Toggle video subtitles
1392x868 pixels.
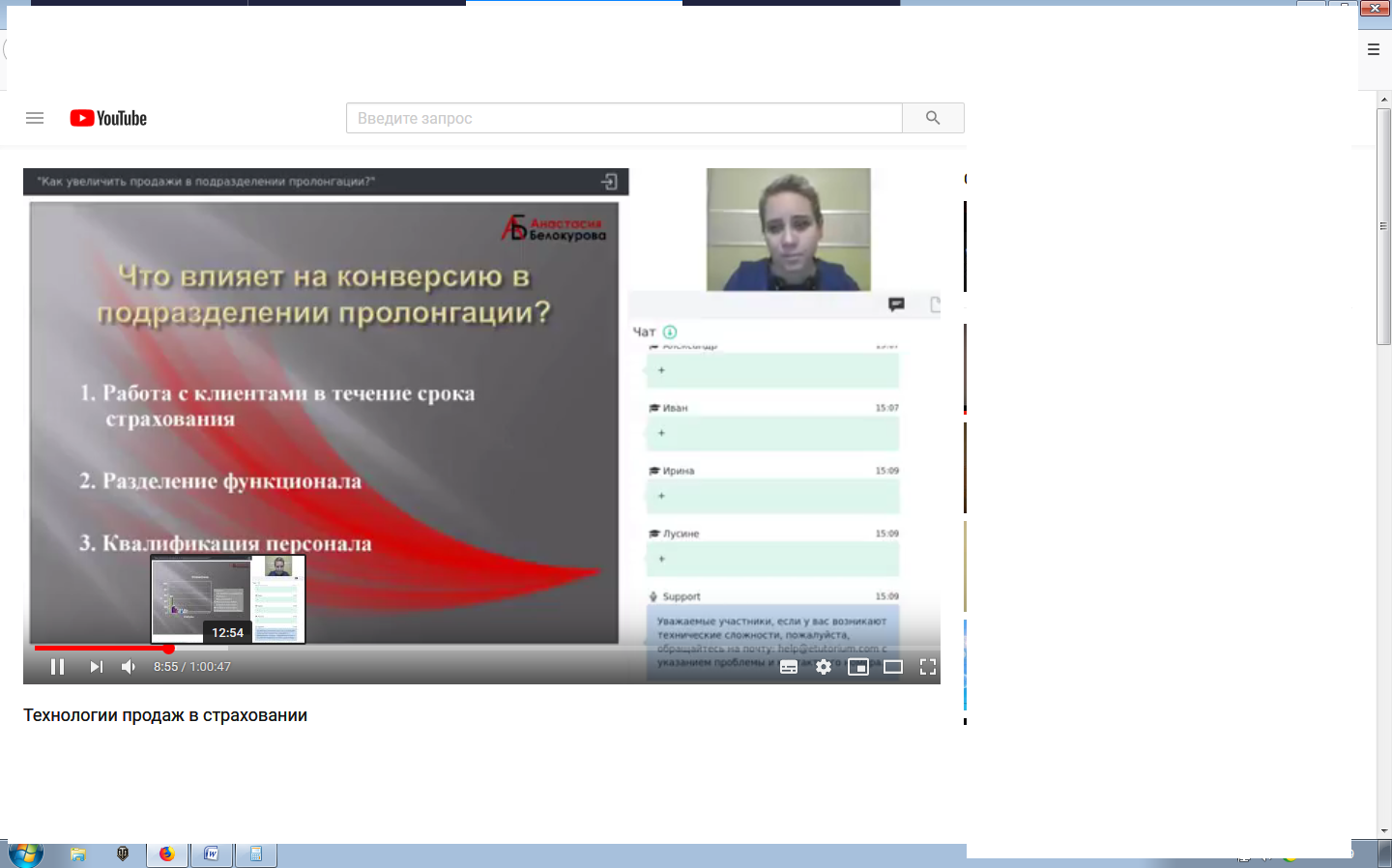[789, 667]
